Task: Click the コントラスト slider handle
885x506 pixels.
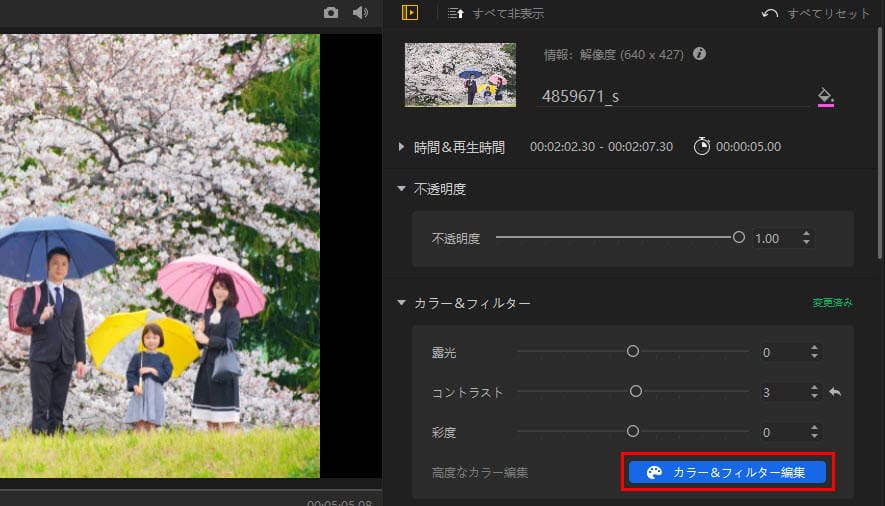Action: tap(636, 391)
